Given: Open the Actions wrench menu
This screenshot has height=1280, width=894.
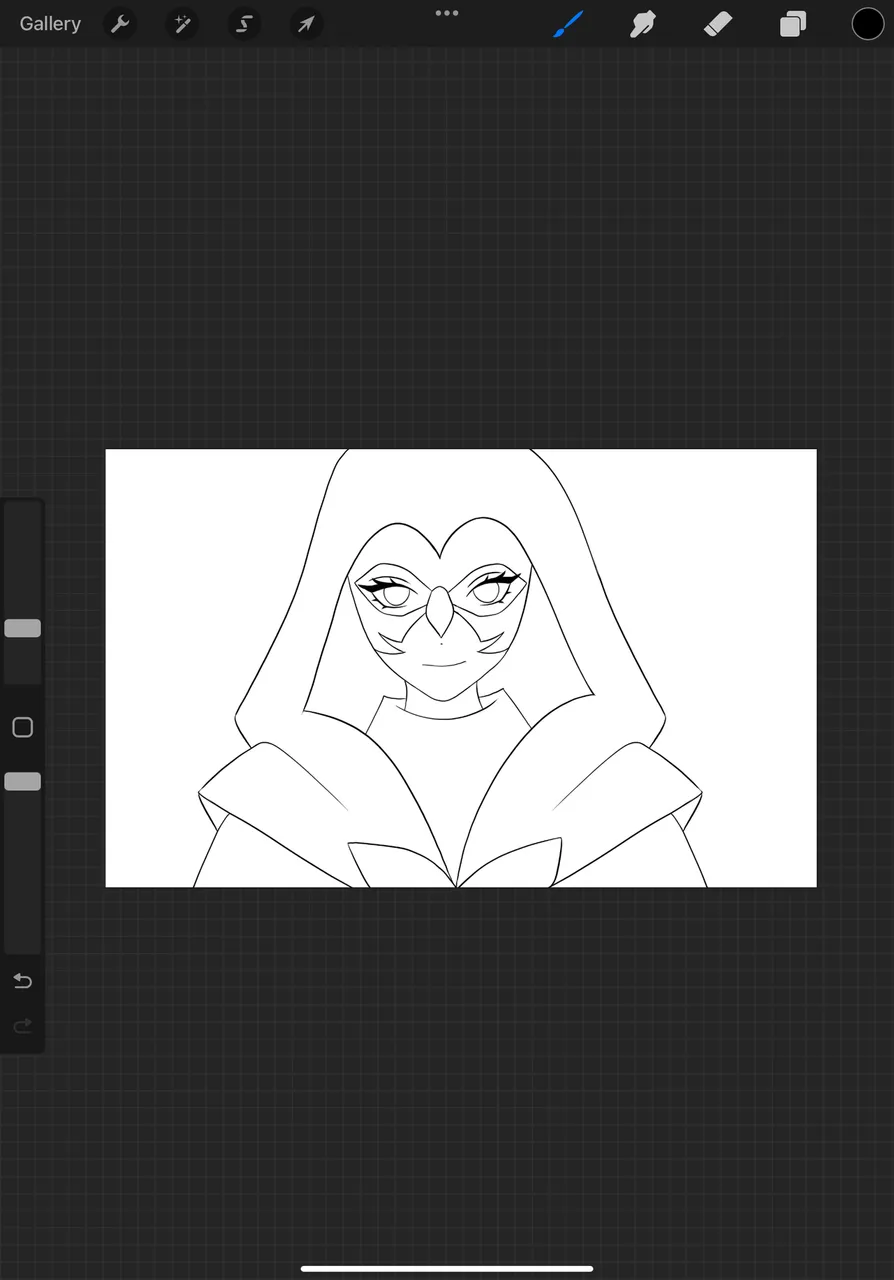Looking at the screenshot, I should click(x=120, y=24).
